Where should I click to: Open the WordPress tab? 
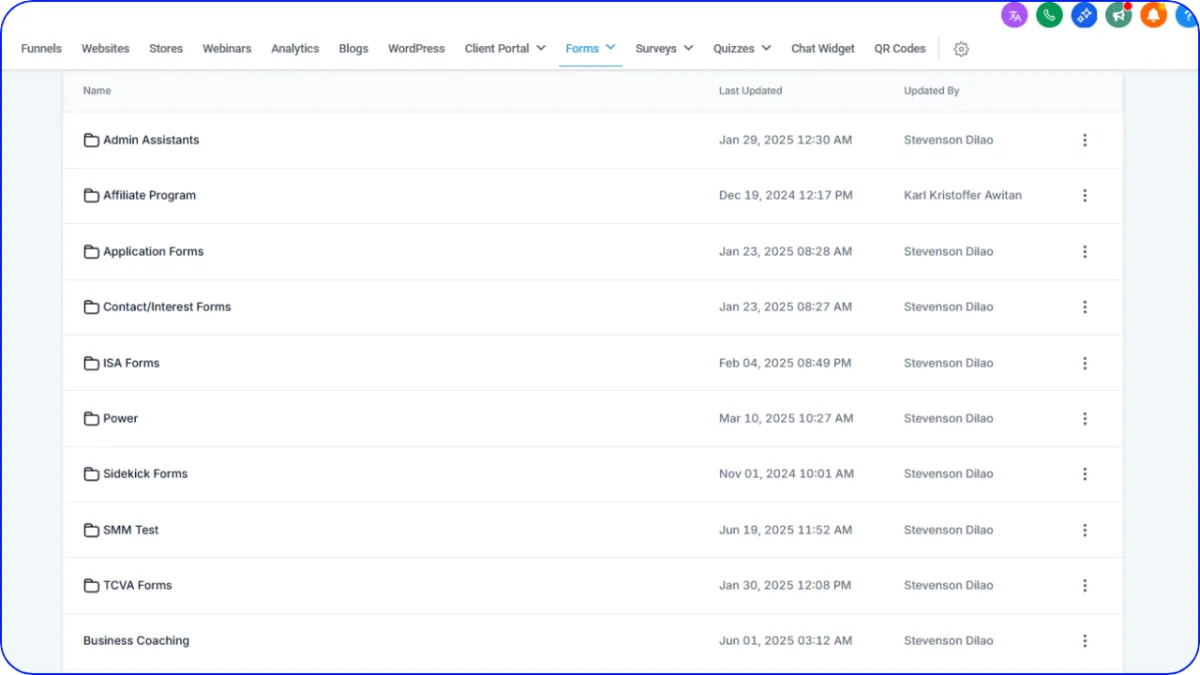(416, 48)
